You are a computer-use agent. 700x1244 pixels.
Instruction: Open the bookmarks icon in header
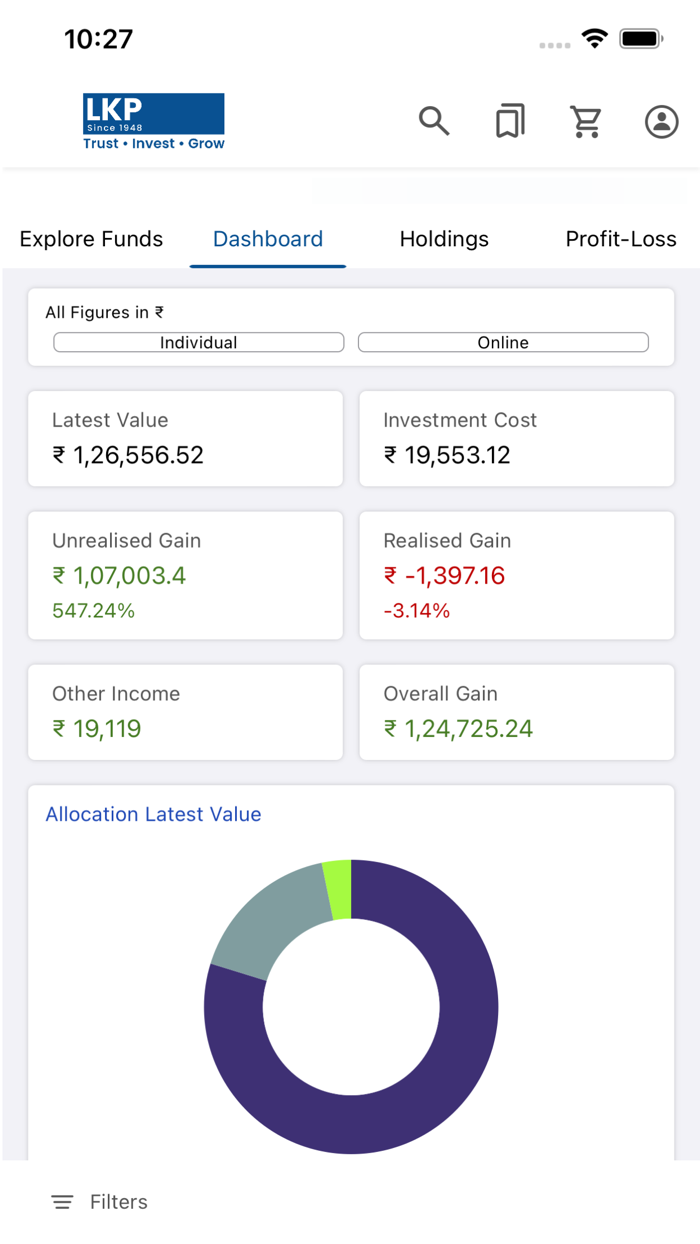point(510,122)
